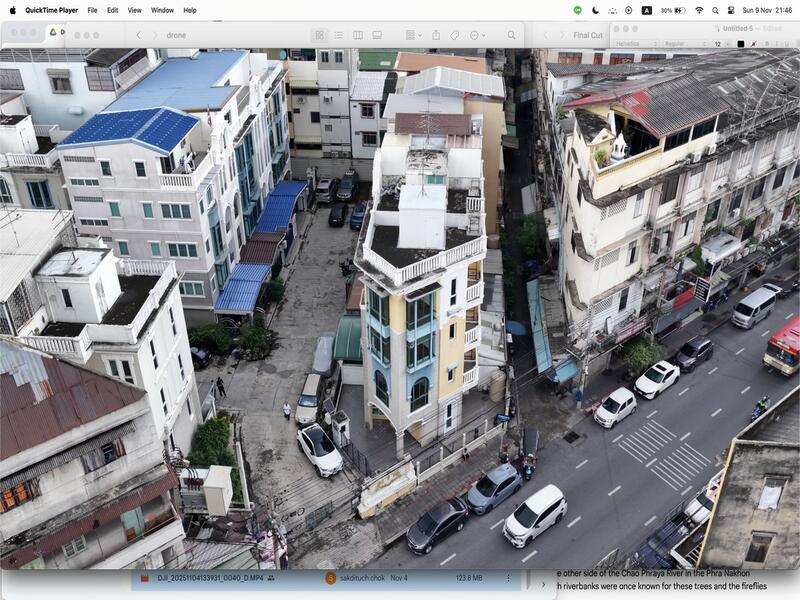This screenshot has width=800, height=600.
Task: Open the Helvetica font family dropdown
Action: (635, 43)
